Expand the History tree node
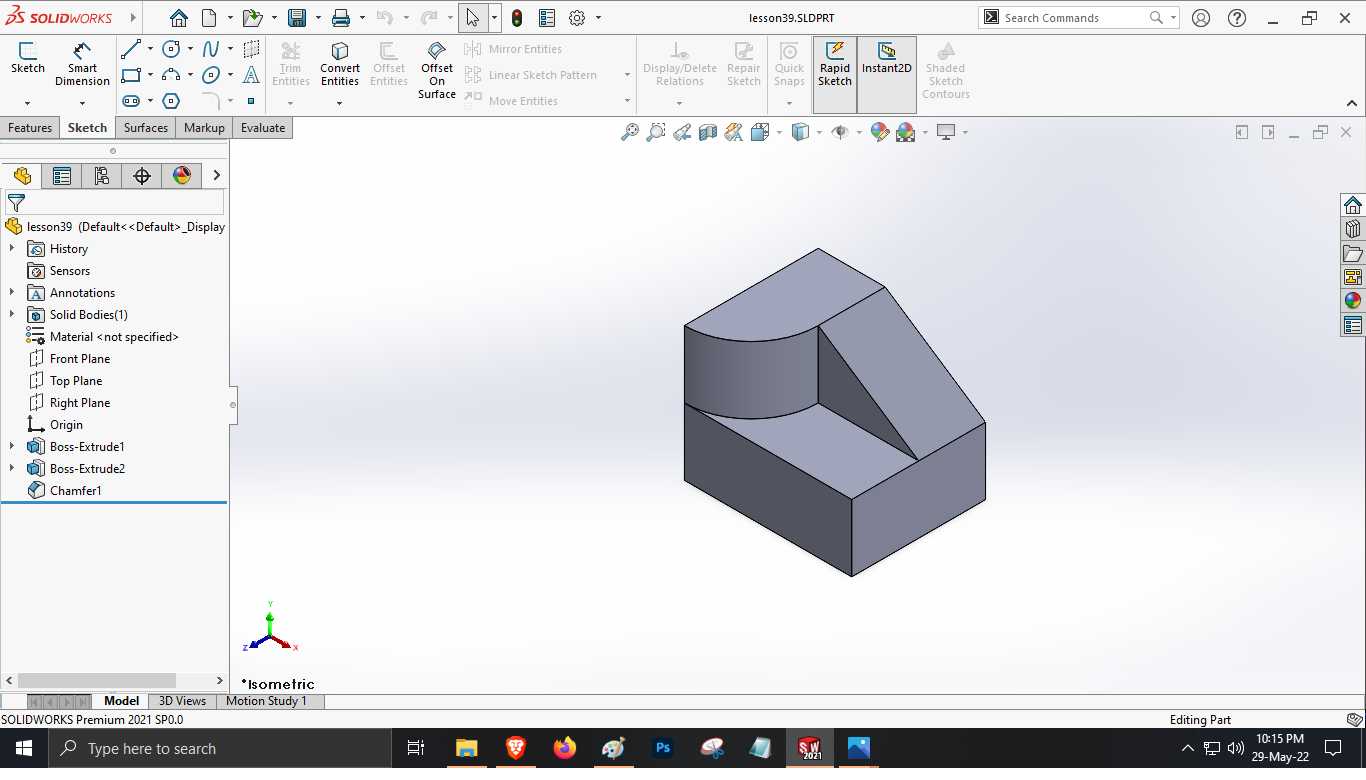The height and width of the screenshot is (780, 1366). (12, 248)
